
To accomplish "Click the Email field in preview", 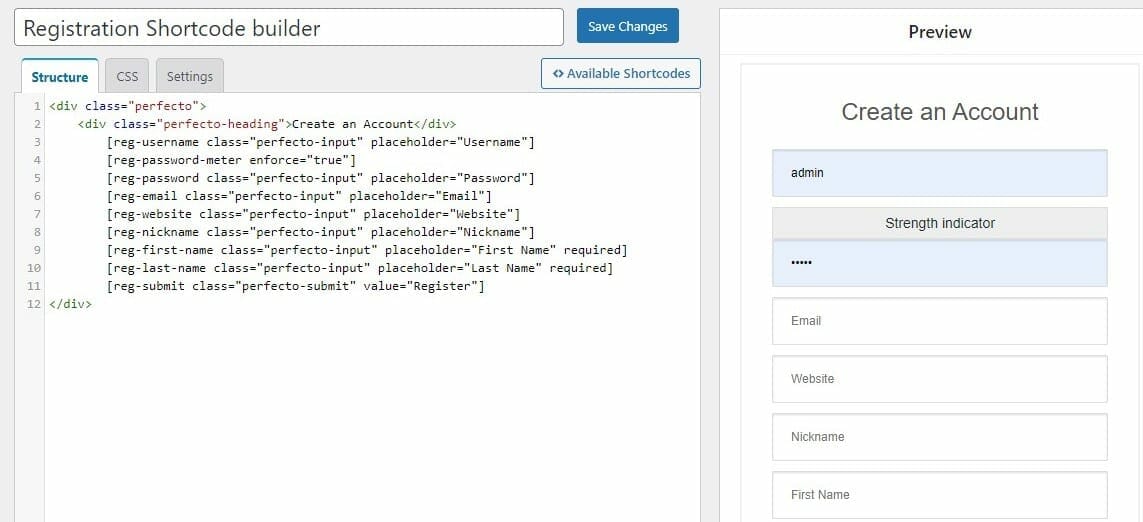I will click(x=940, y=321).
